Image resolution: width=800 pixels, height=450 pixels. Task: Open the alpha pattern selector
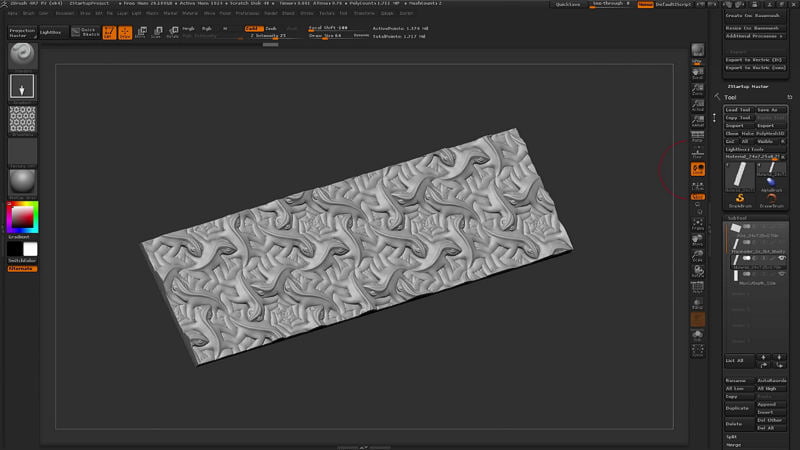tap(22, 119)
